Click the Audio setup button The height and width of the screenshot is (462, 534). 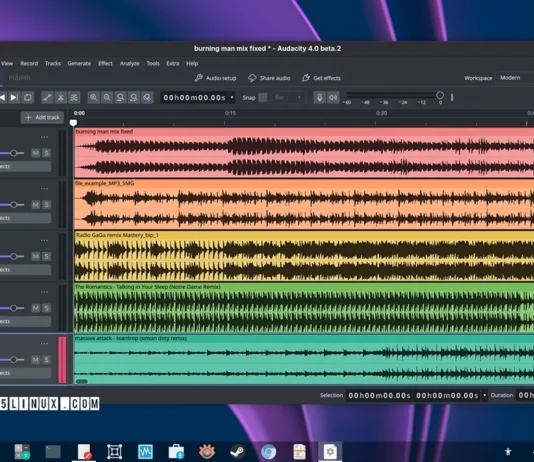click(x=216, y=78)
